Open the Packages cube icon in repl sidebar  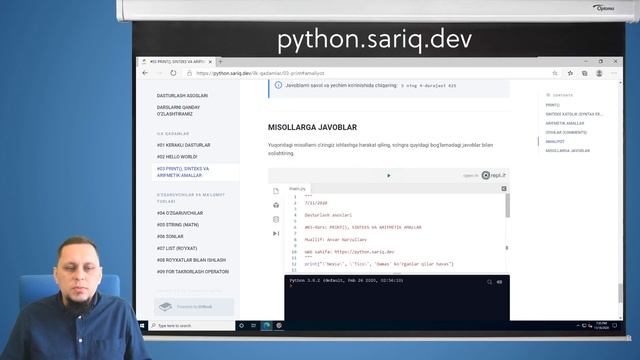click(x=276, y=205)
